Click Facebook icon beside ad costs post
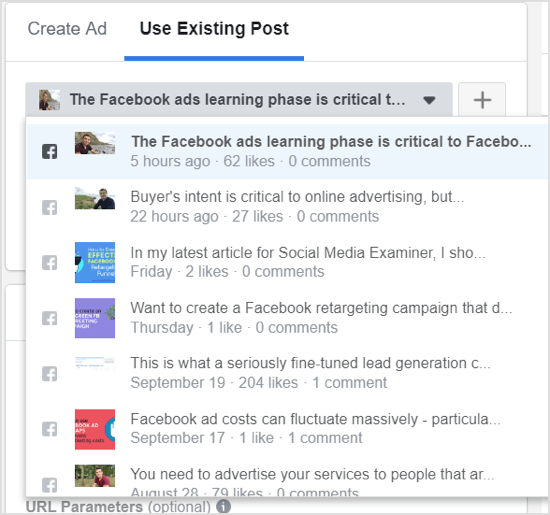 coord(49,429)
